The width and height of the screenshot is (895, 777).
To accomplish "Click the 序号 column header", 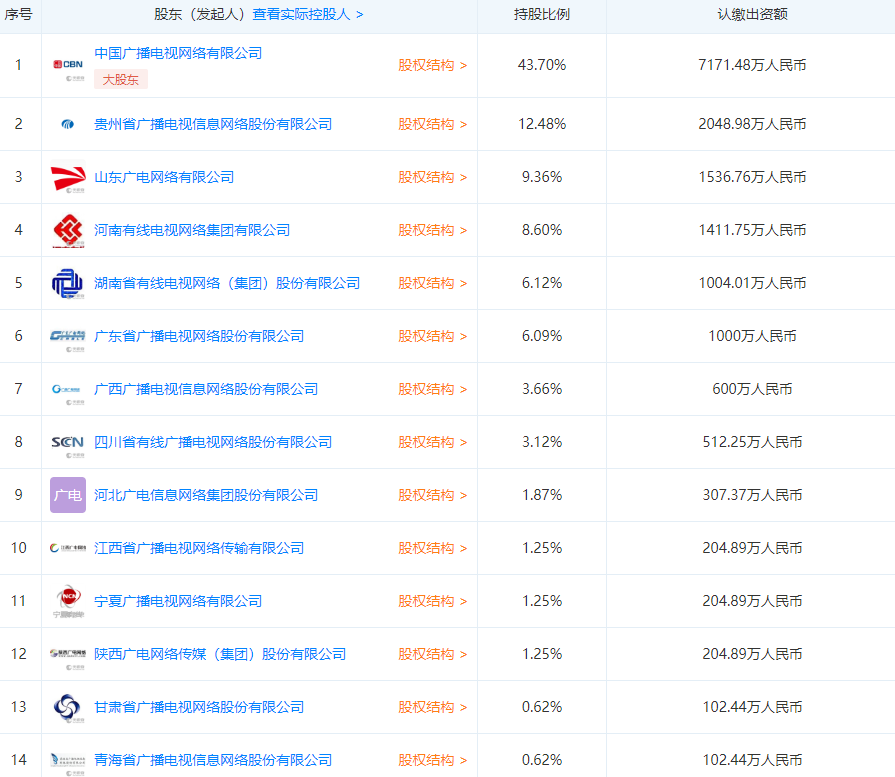I will 19,14.
